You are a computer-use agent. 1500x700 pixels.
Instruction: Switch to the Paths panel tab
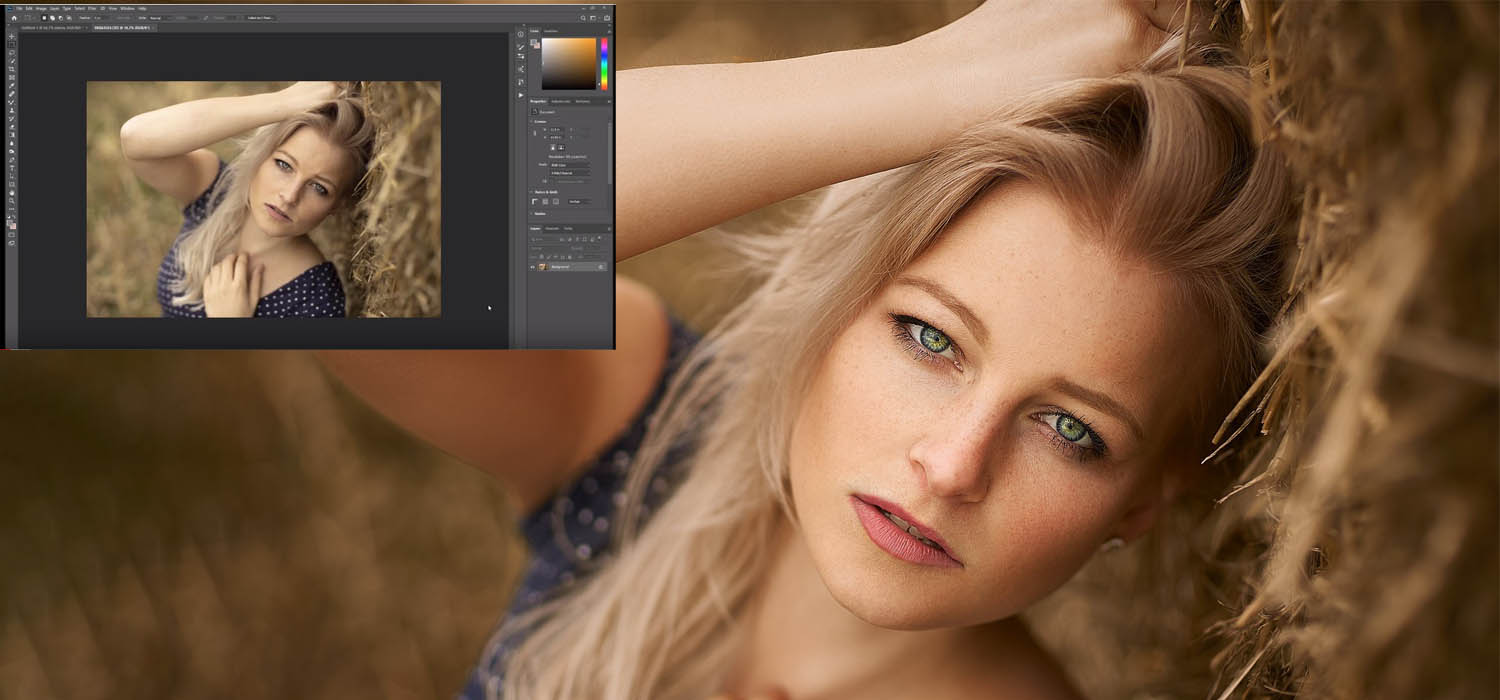point(568,228)
